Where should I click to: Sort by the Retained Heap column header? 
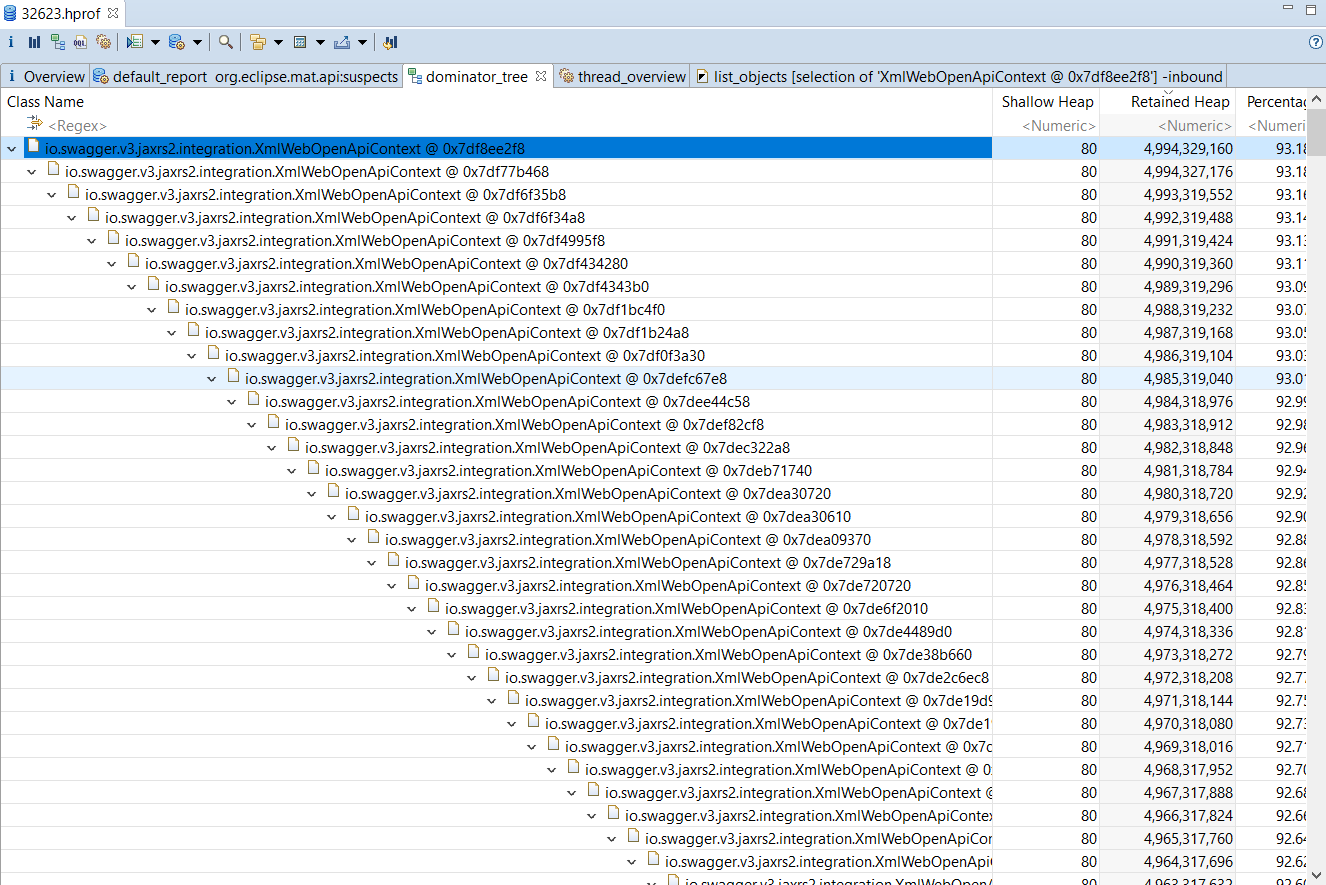(1180, 101)
